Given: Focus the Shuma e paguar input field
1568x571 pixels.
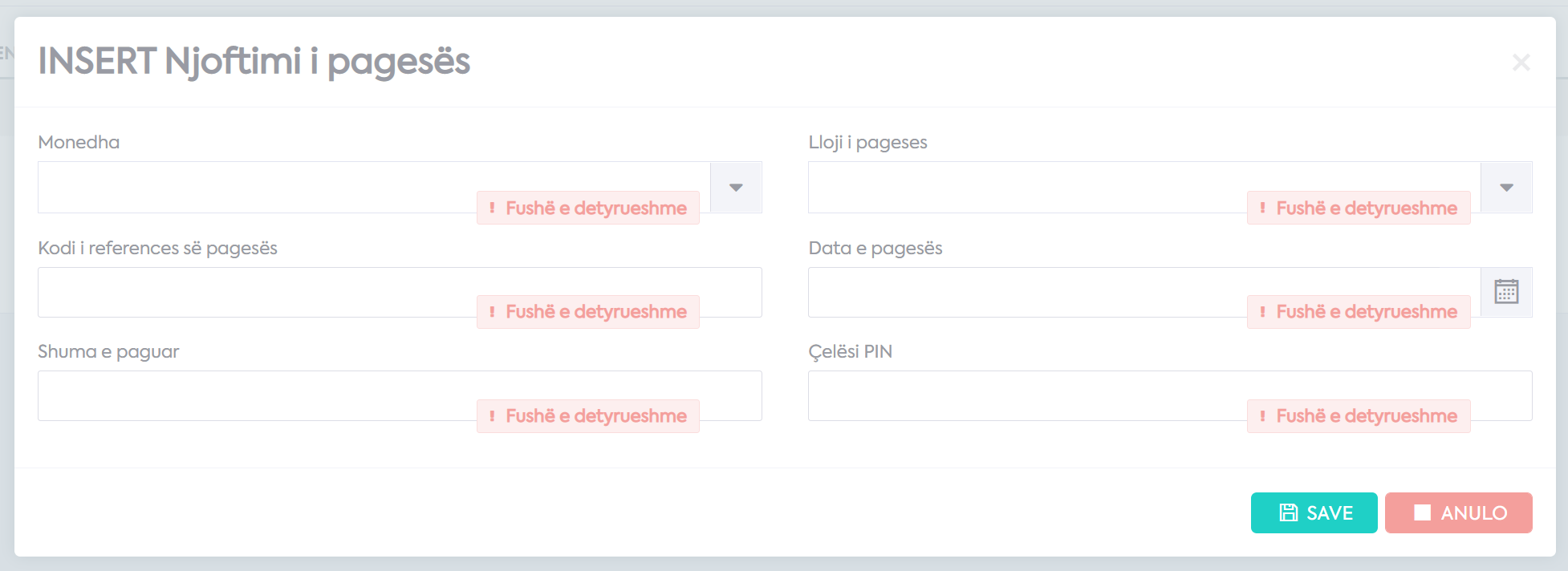Looking at the screenshot, I should point(400,395).
